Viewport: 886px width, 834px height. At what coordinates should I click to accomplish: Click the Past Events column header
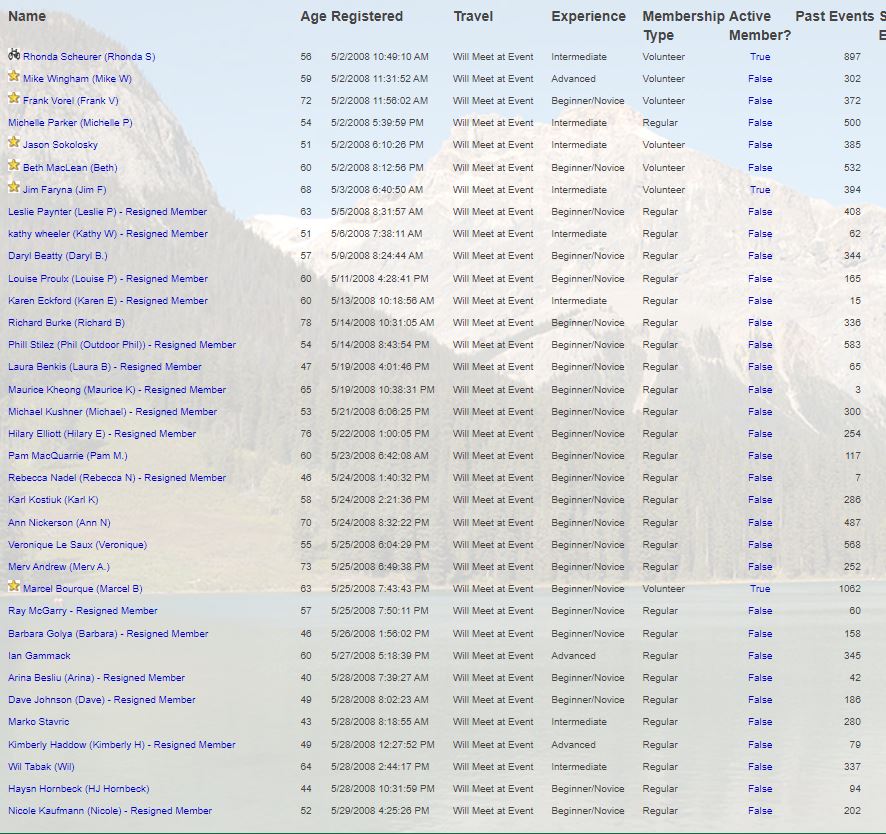point(834,16)
